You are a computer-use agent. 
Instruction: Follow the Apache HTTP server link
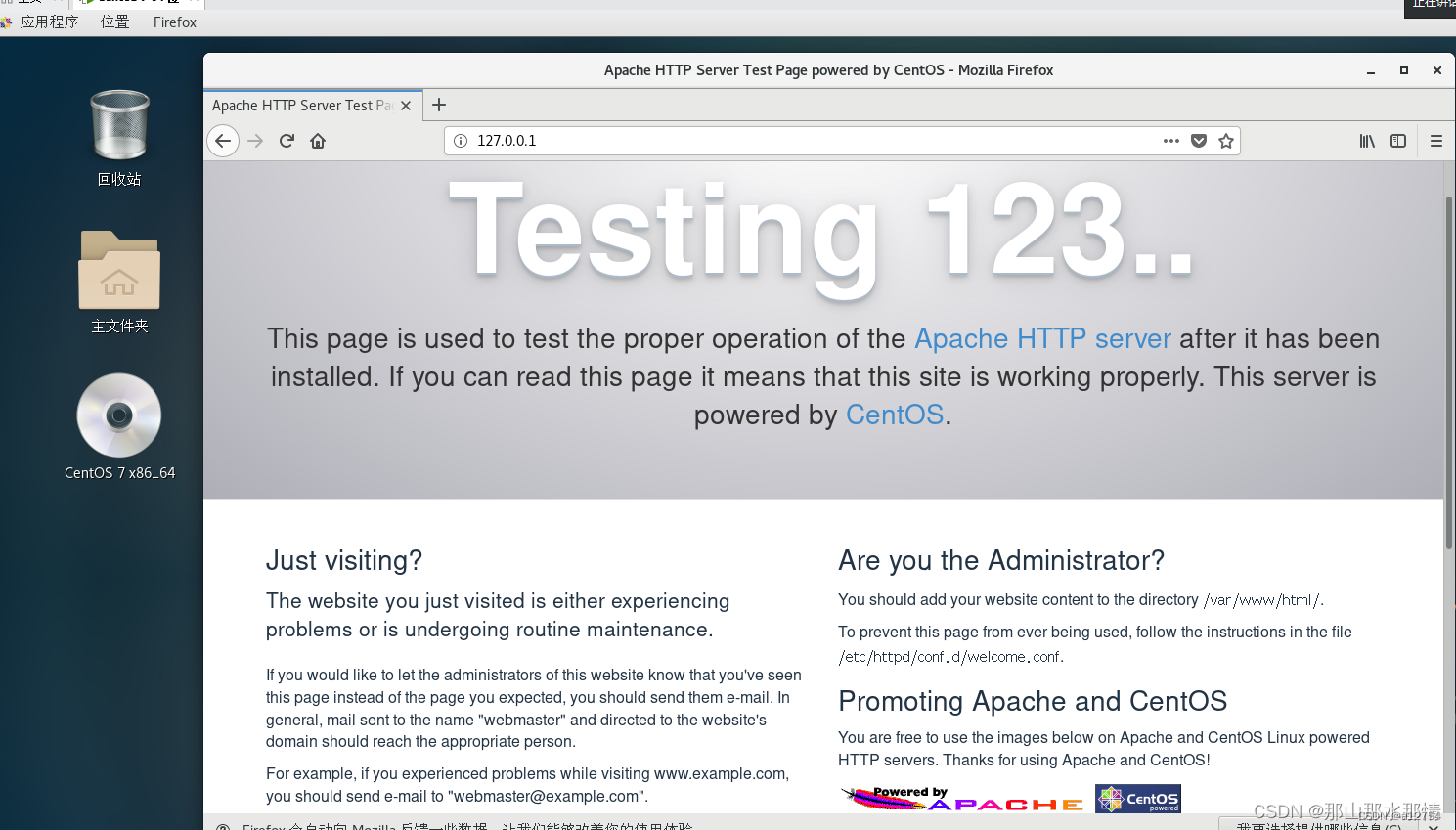[x=1041, y=338]
